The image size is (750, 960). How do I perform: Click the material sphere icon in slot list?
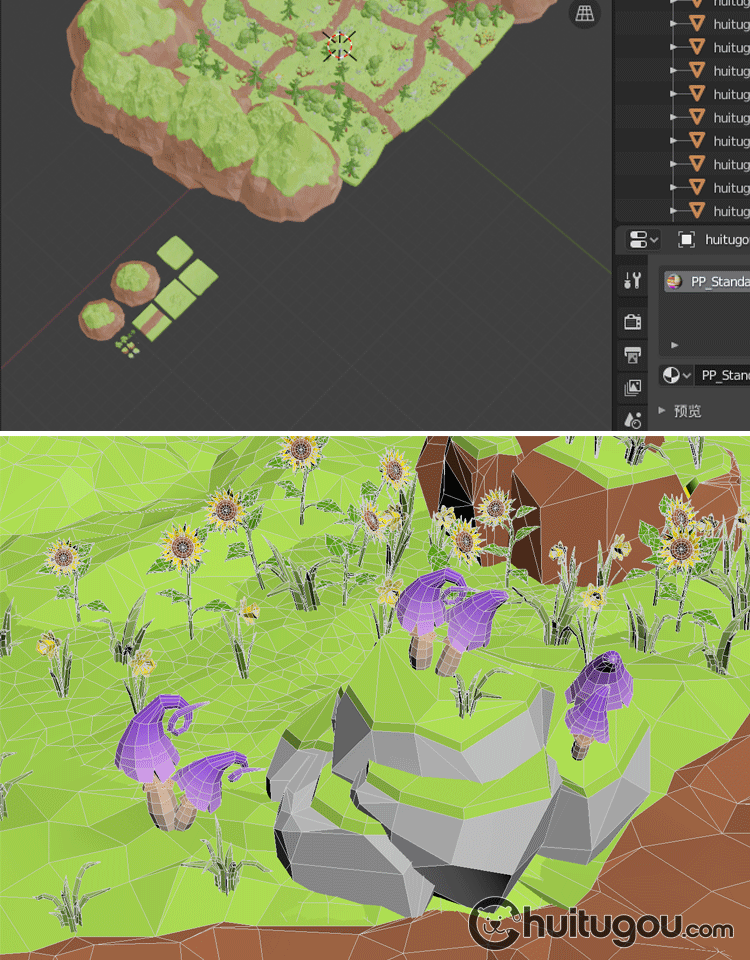674,282
